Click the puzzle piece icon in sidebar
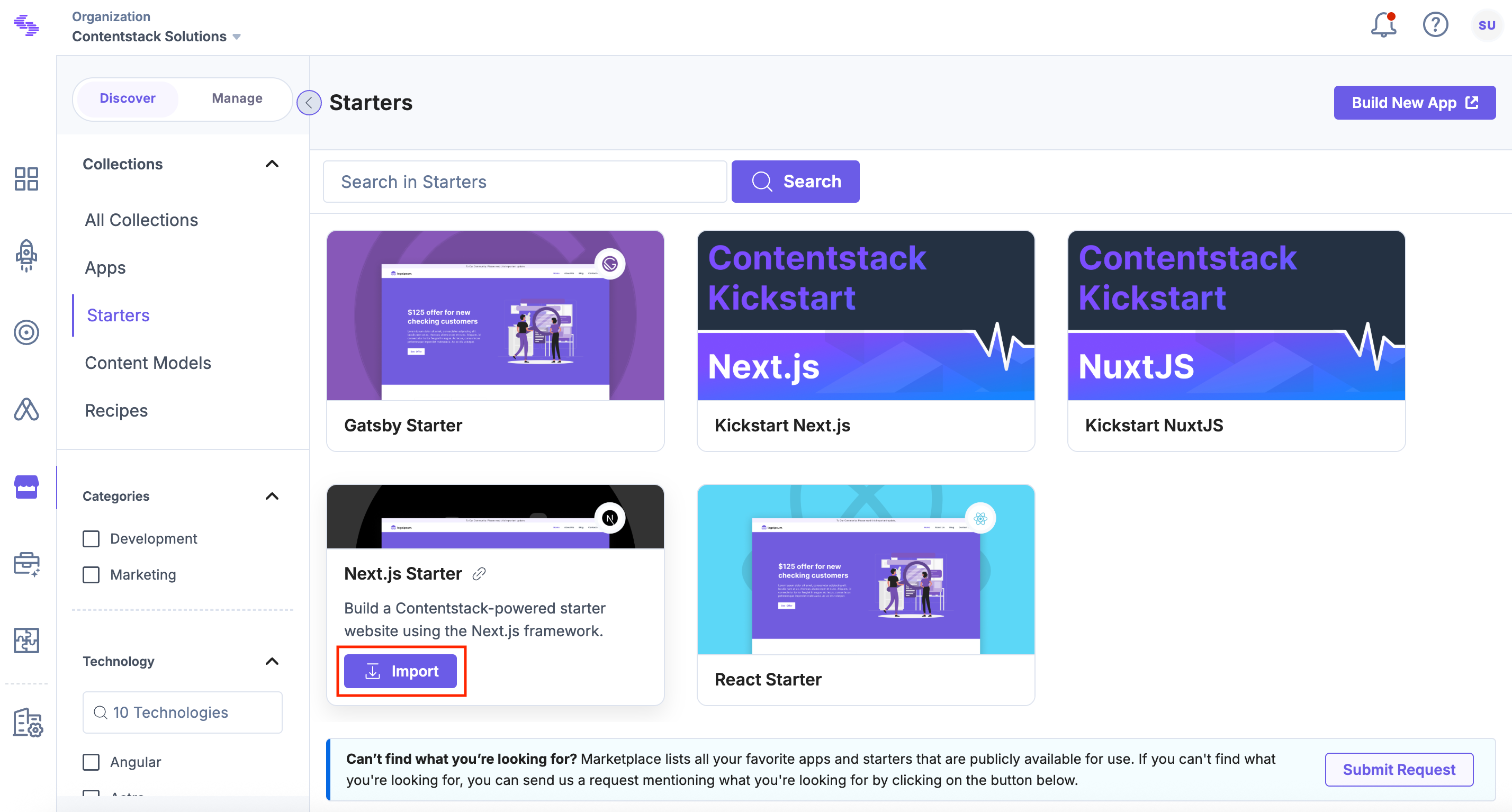This screenshot has width=1512, height=812. 26,640
